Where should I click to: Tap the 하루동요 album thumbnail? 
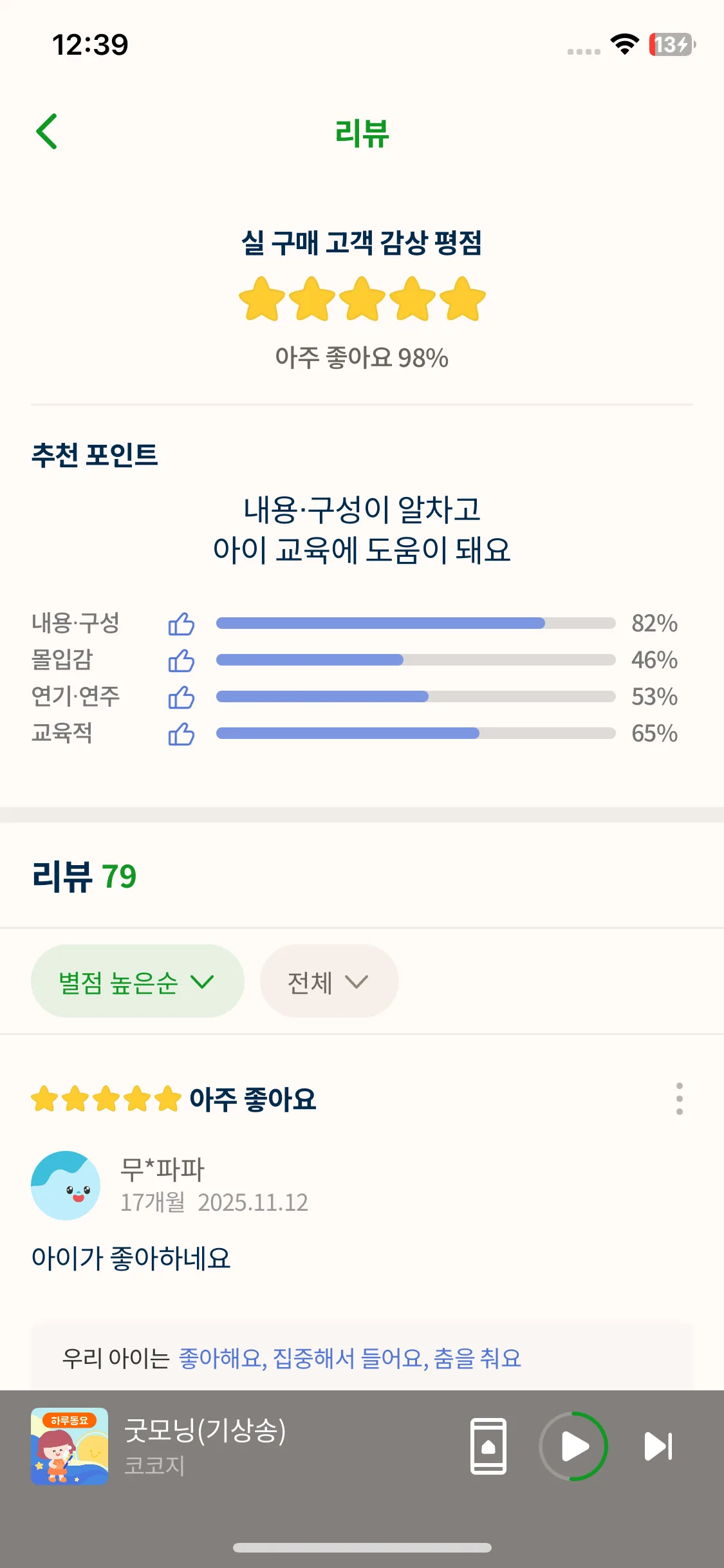pos(70,1446)
